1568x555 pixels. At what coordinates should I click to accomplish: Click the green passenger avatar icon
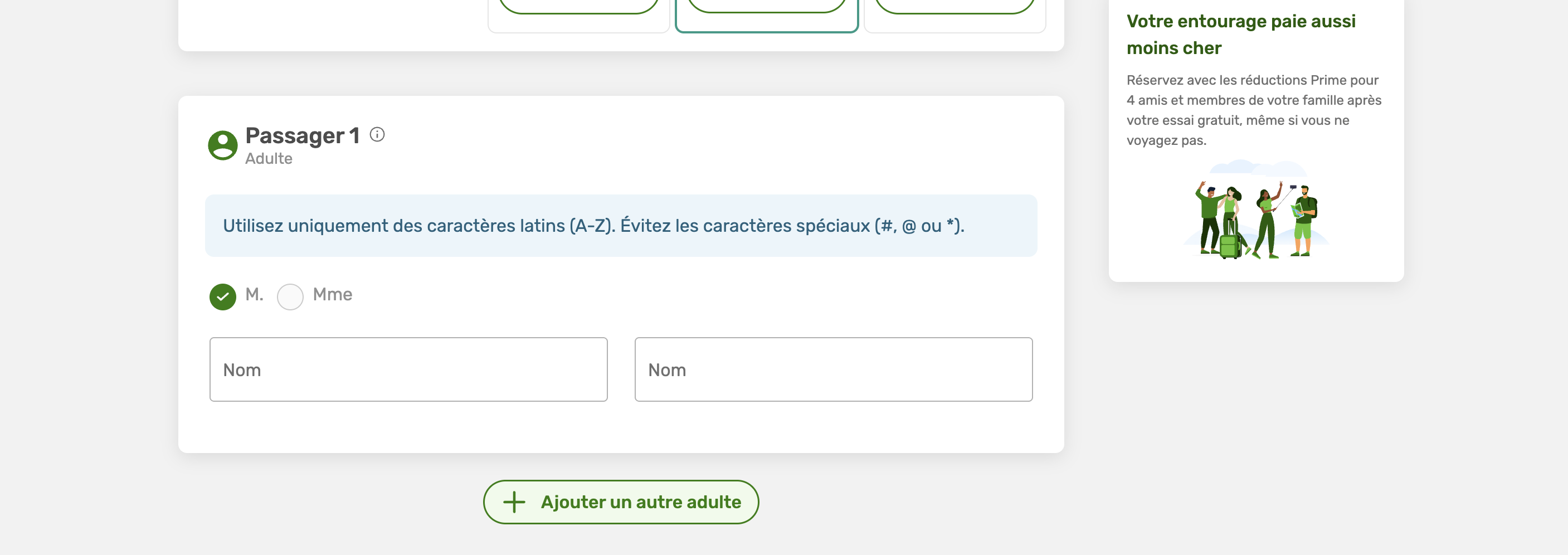pyautogui.click(x=223, y=145)
